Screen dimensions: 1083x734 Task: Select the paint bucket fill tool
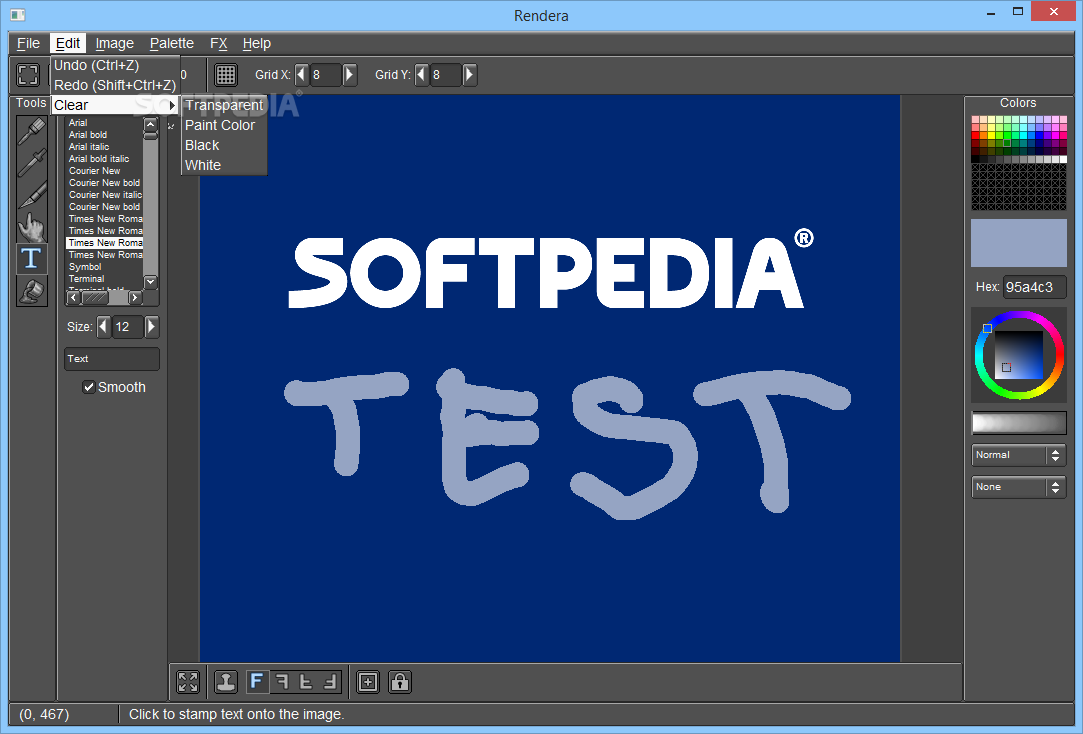[x=32, y=291]
